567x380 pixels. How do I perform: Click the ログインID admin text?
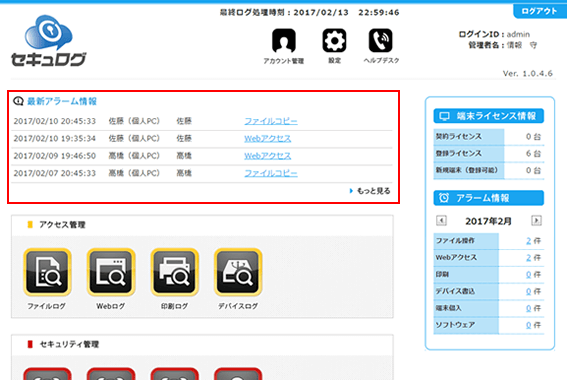click(x=494, y=34)
